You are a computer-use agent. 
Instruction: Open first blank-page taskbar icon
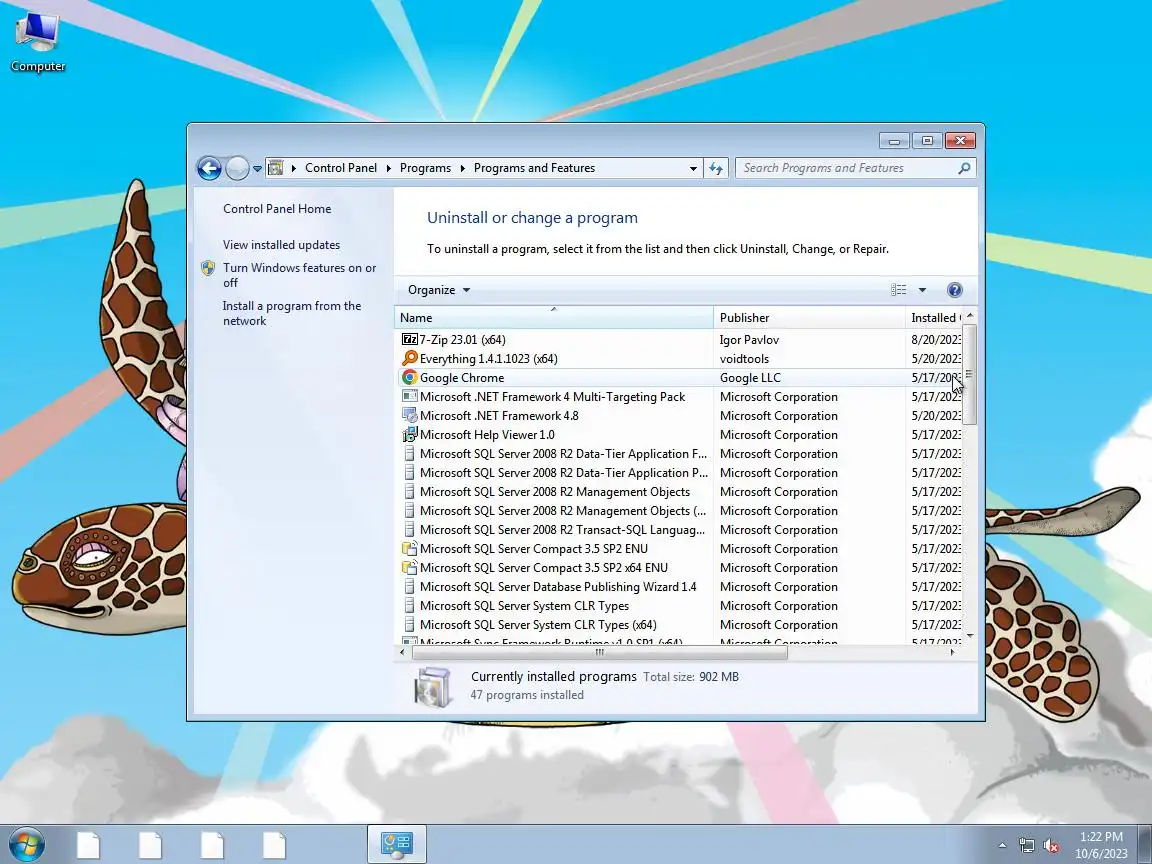click(88, 844)
